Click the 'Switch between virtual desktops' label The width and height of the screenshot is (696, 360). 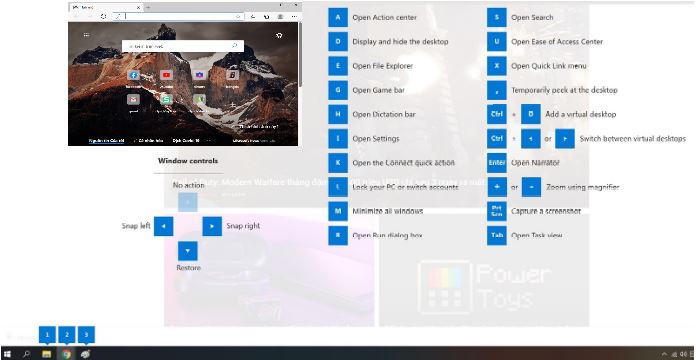point(633,138)
